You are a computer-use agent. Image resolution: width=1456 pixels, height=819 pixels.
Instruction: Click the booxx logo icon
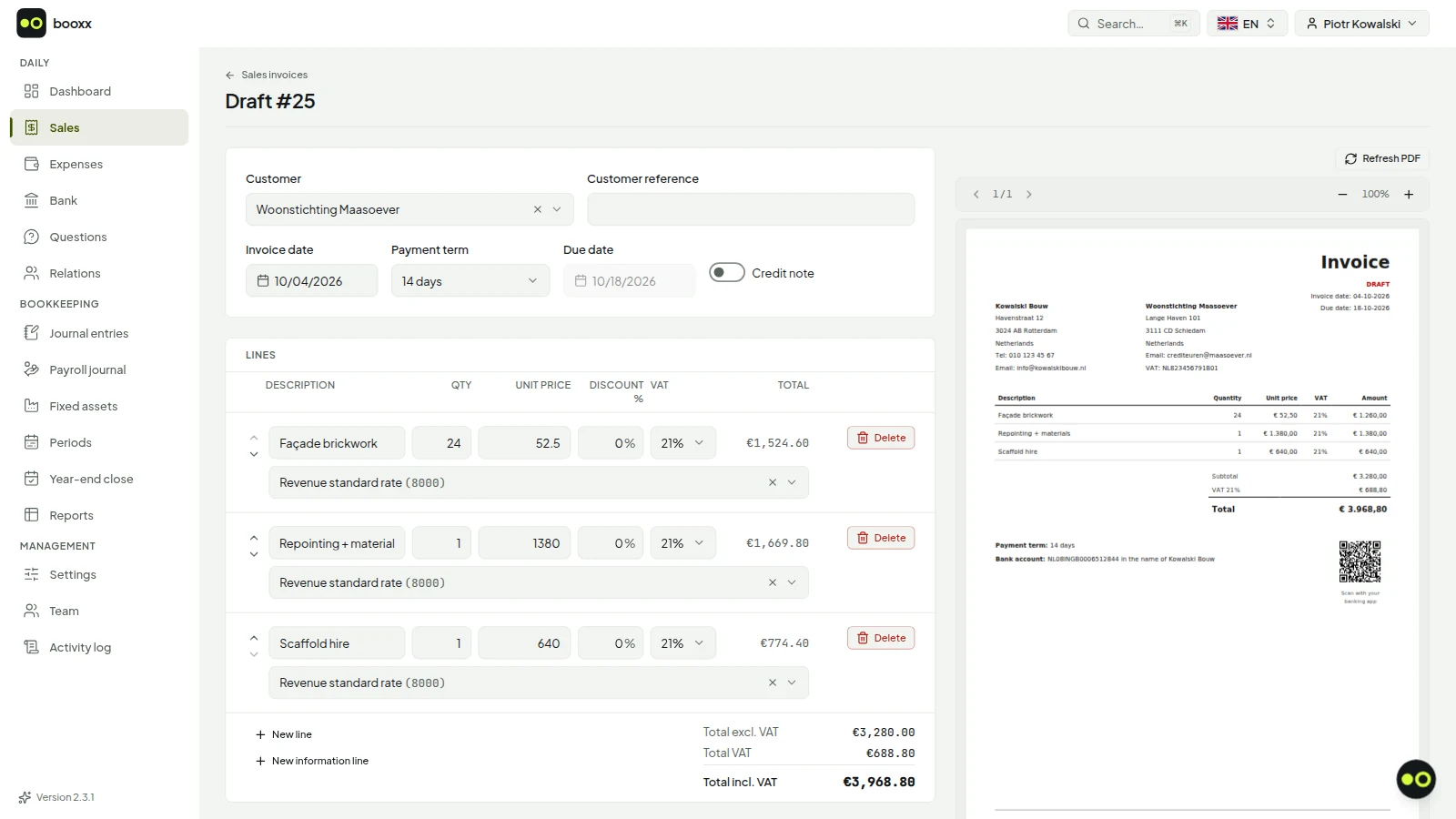pos(31,23)
